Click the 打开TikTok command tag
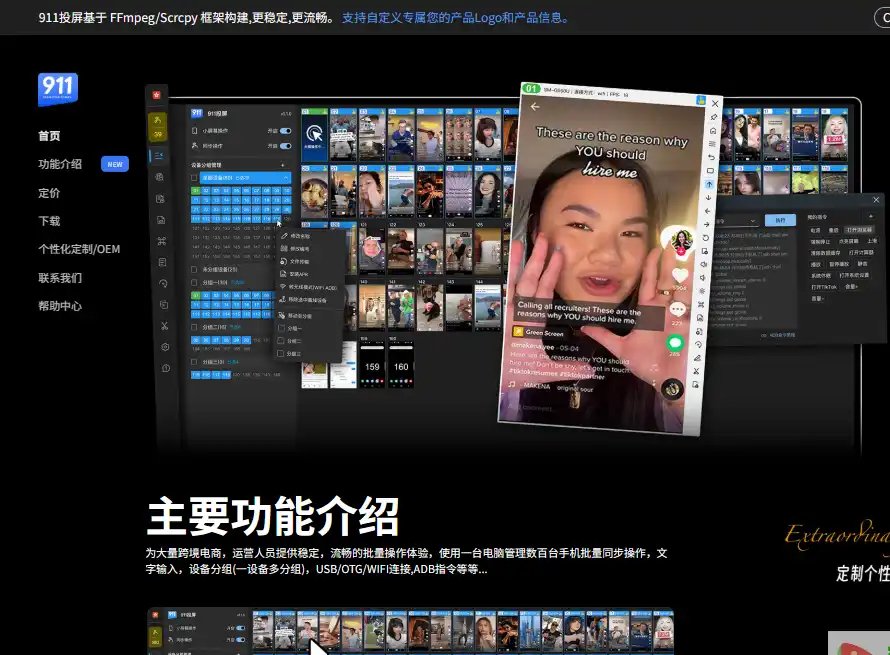The image size is (890, 655). (x=824, y=287)
